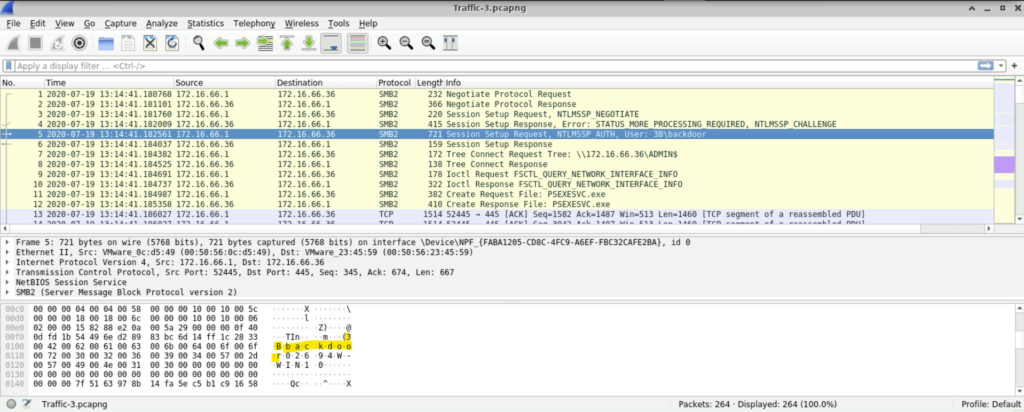Open the Analyze menu
The width and height of the screenshot is (1024, 412).
tap(162, 22)
